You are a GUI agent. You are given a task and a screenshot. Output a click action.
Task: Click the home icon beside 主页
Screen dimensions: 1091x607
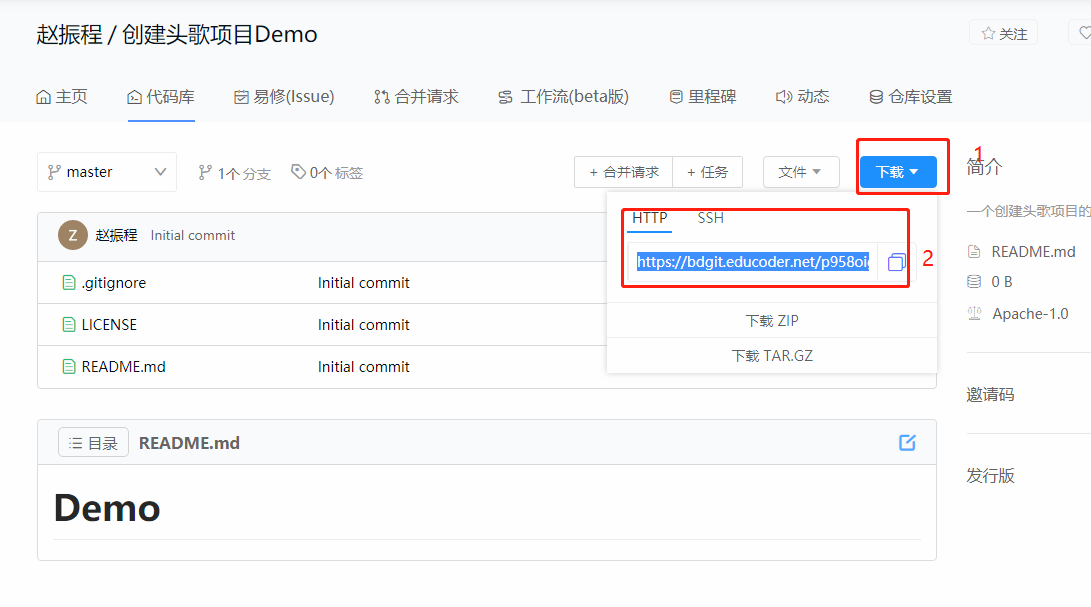point(43,97)
